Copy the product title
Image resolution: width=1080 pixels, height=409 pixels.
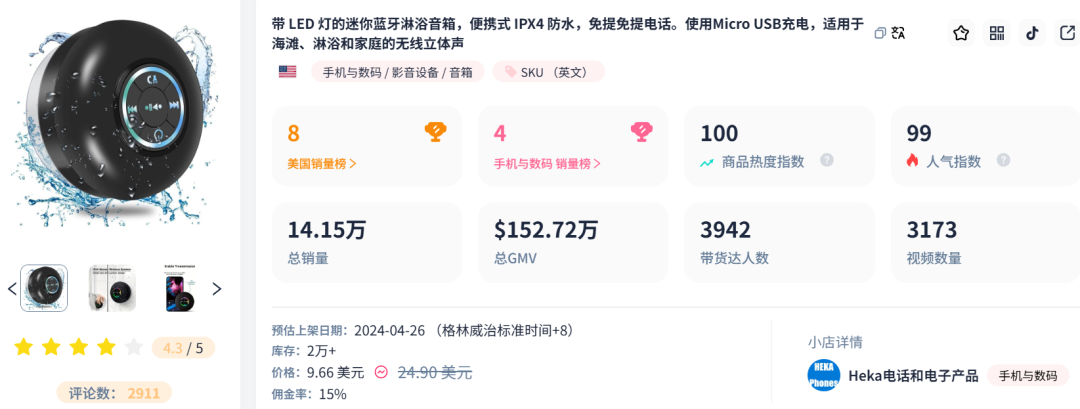(x=880, y=33)
